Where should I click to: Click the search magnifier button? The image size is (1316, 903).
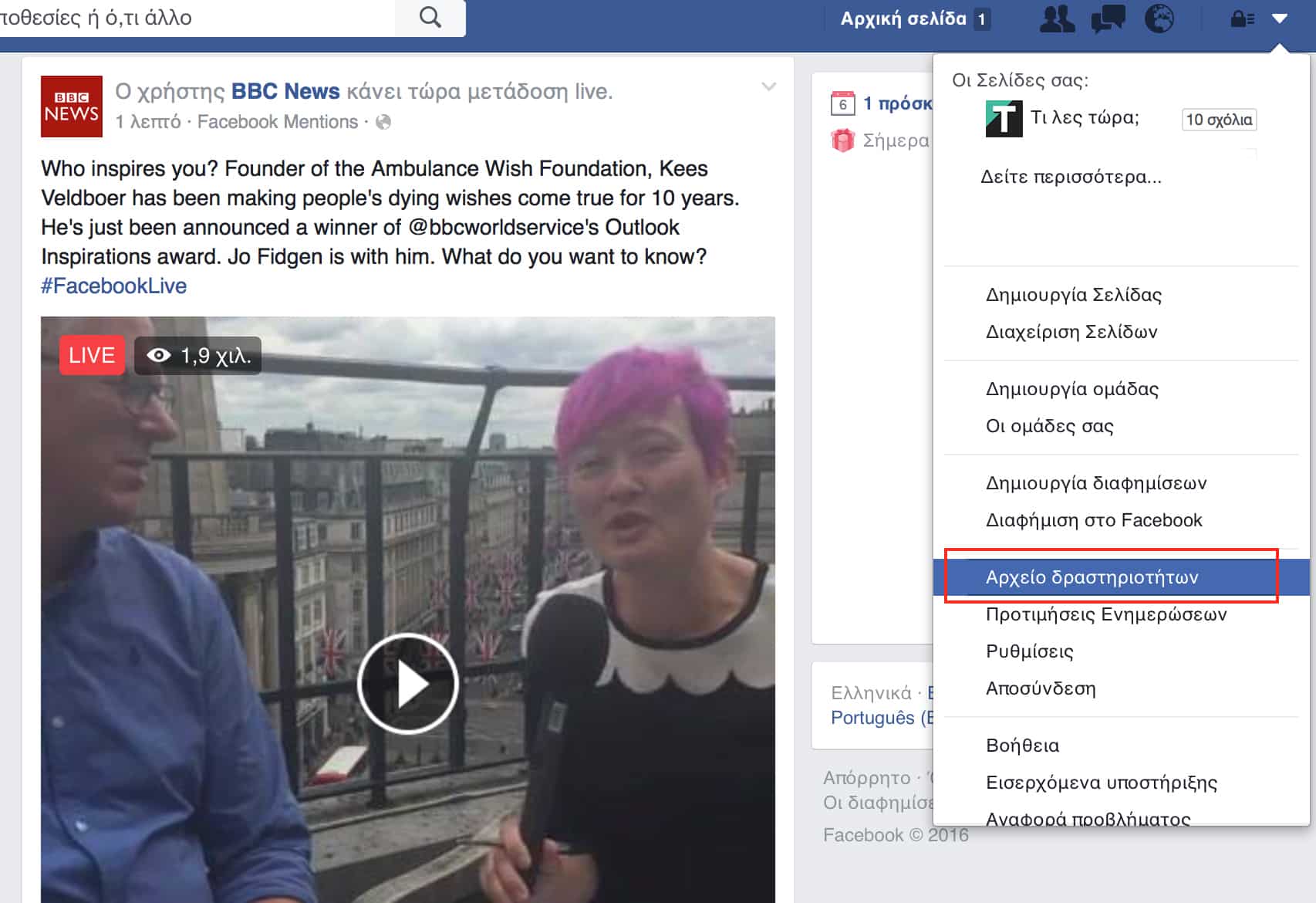pos(430,17)
